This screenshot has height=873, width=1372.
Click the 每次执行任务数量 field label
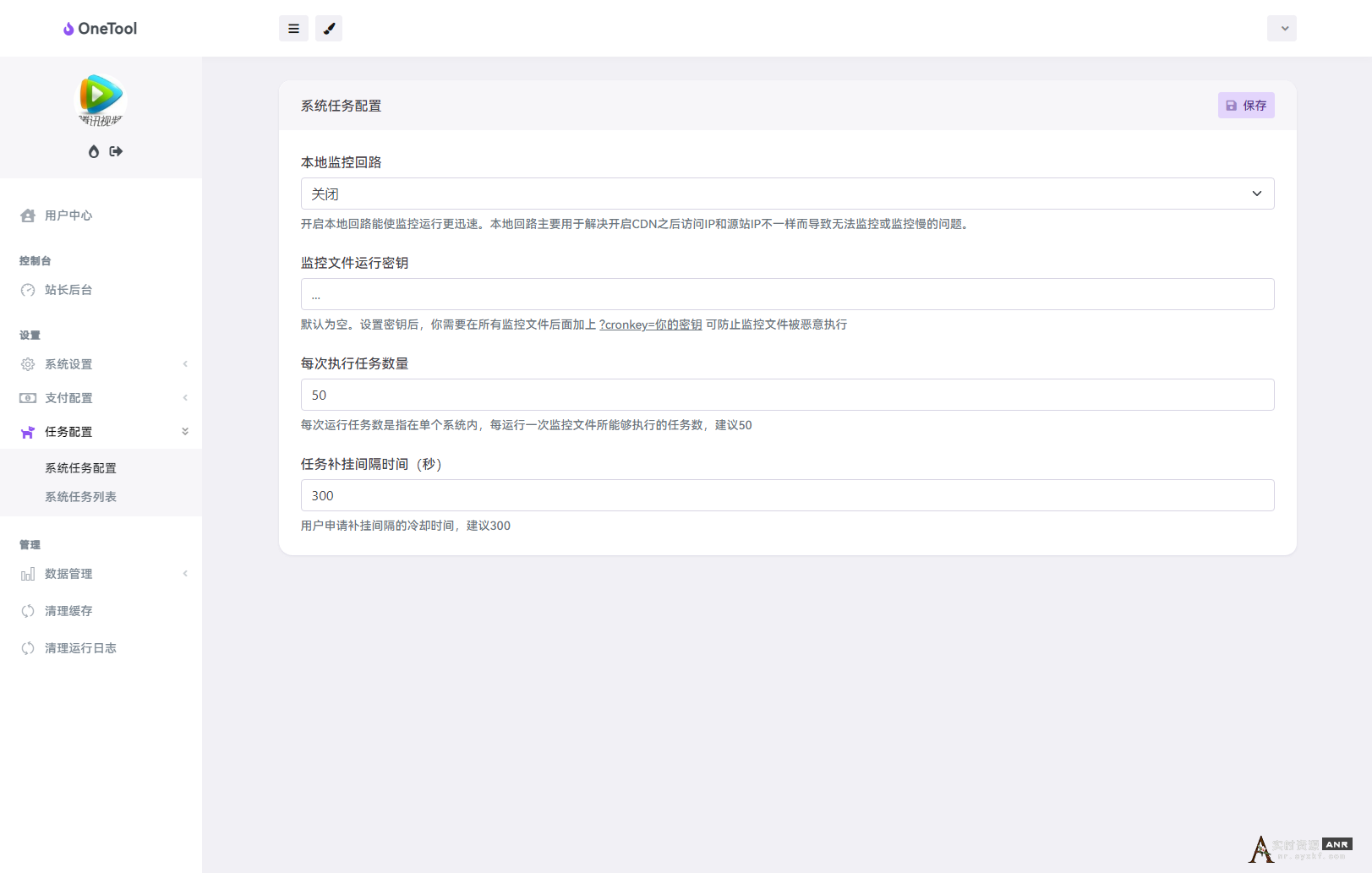[x=354, y=363]
